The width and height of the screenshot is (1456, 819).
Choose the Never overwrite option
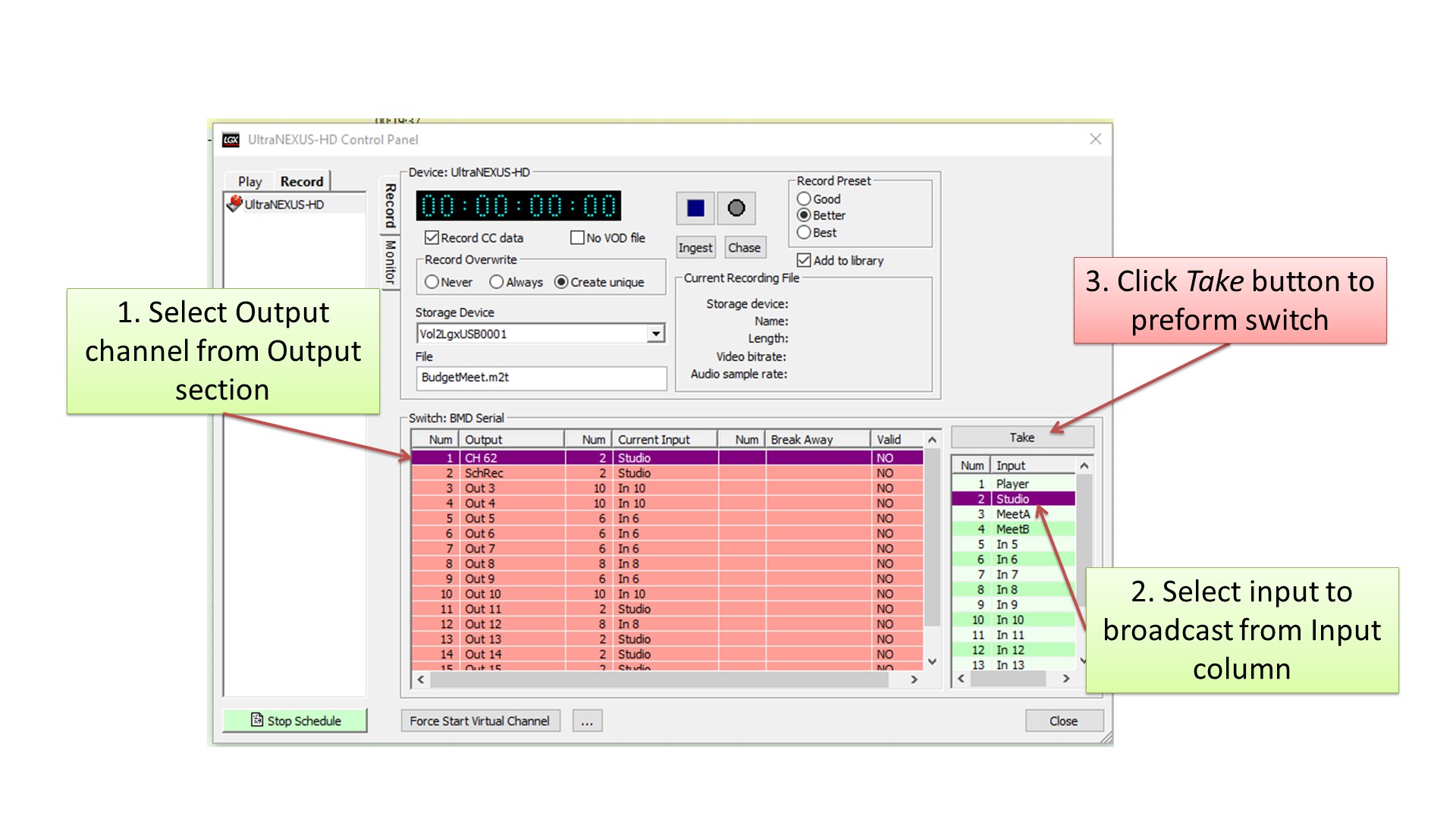coord(432,282)
